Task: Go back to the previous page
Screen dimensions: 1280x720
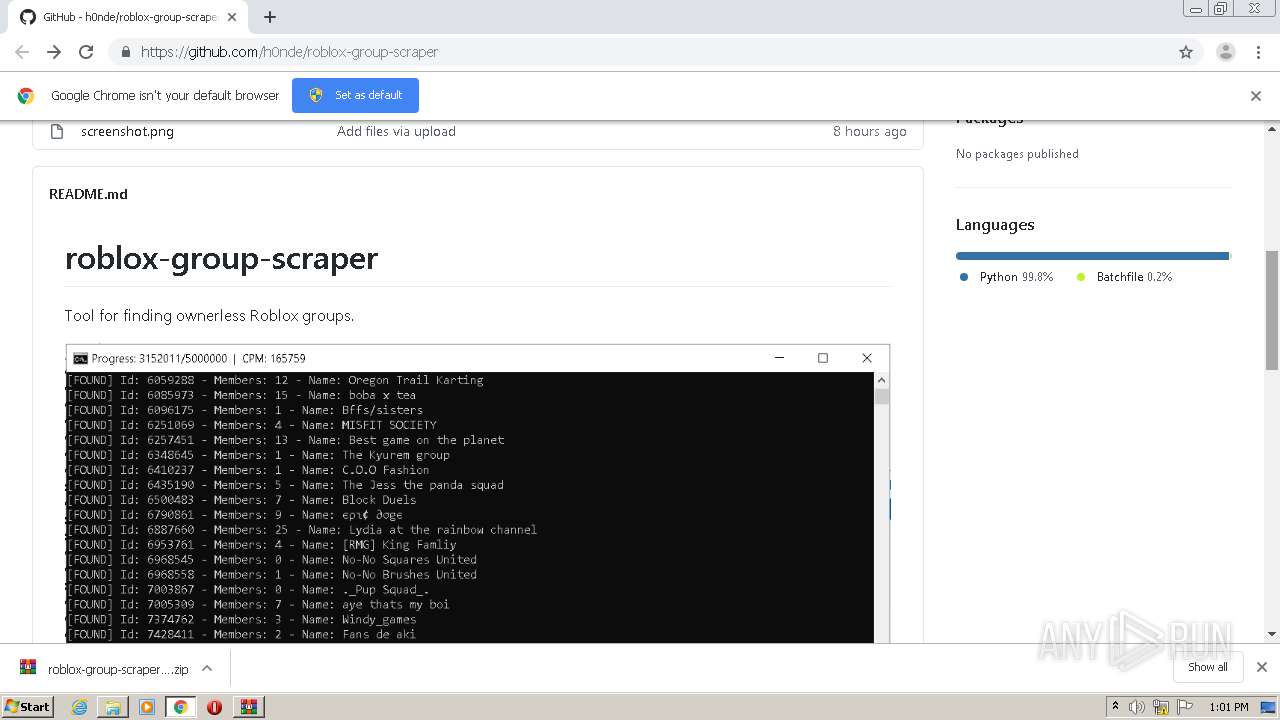Action: [22, 52]
